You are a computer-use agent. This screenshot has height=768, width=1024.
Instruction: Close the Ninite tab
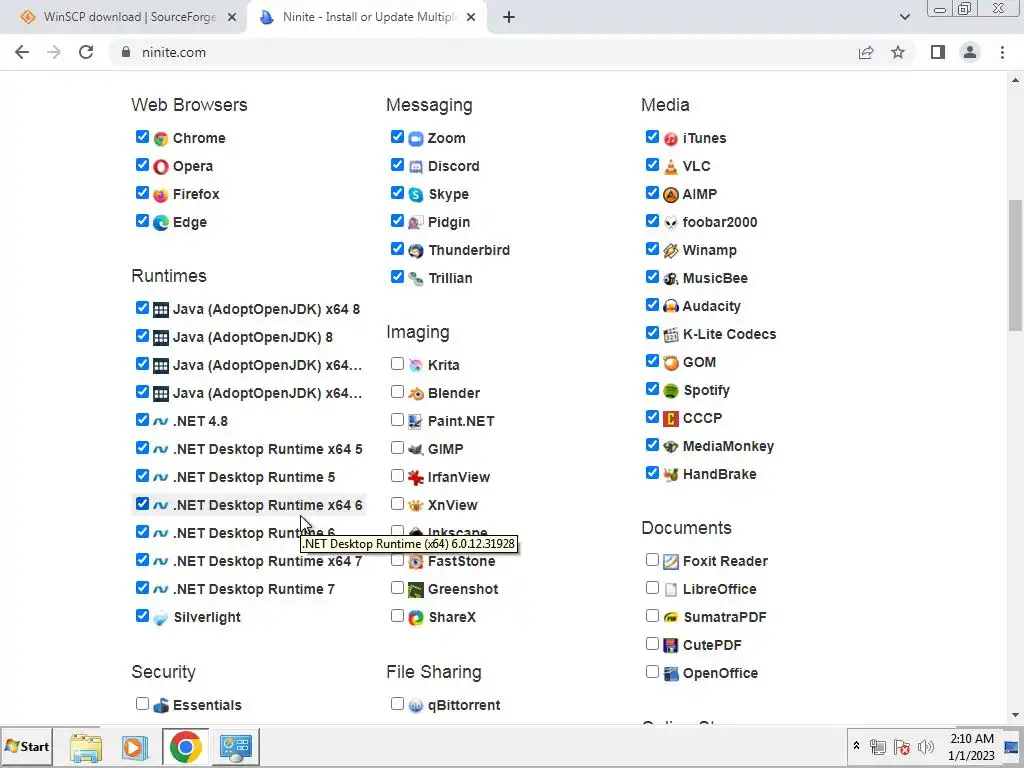[x=471, y=17]
